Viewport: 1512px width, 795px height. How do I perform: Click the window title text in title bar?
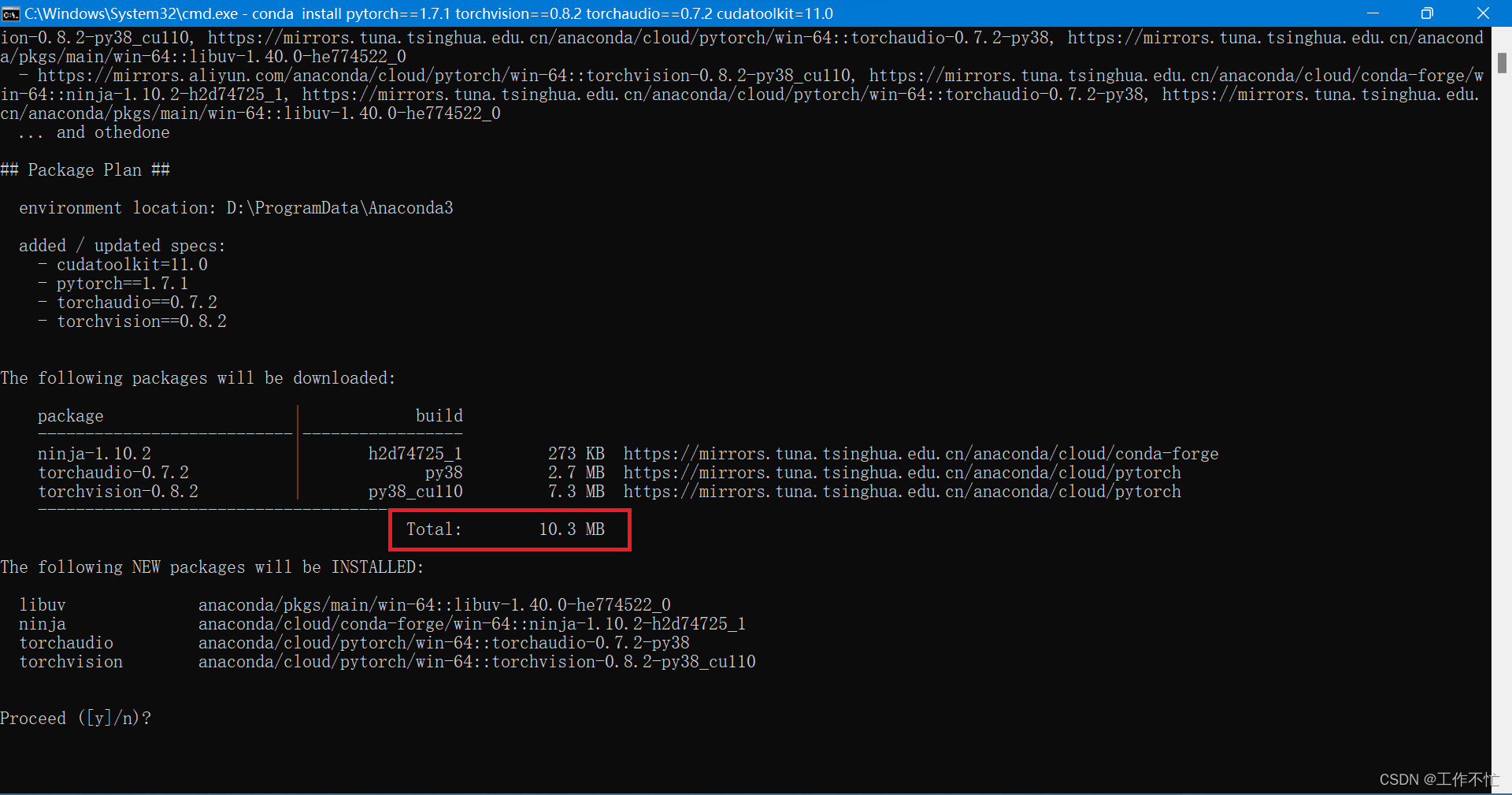coord(428,13)
